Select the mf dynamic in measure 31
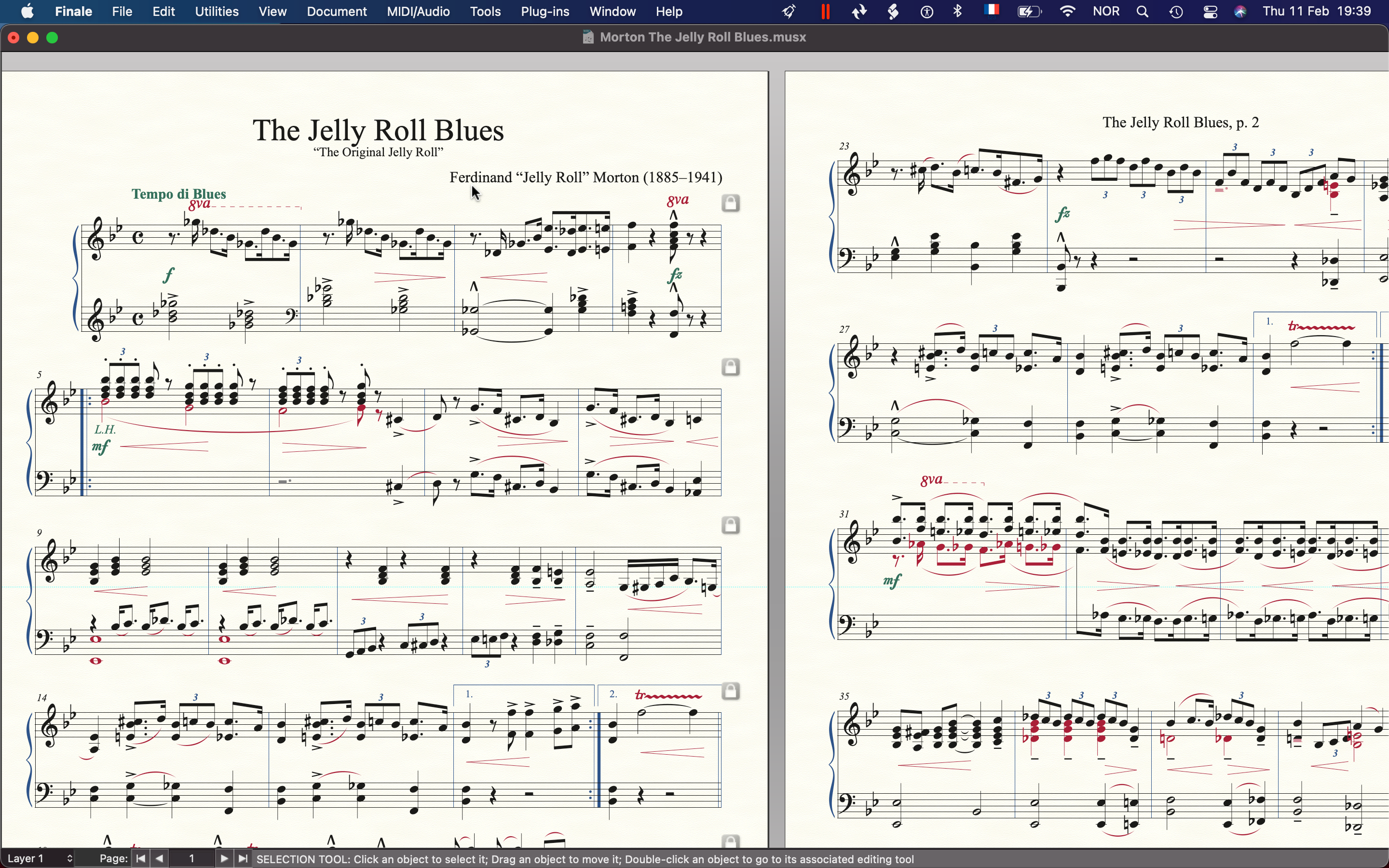This screenshot has height=868, width=1389. tap(893, 582)
